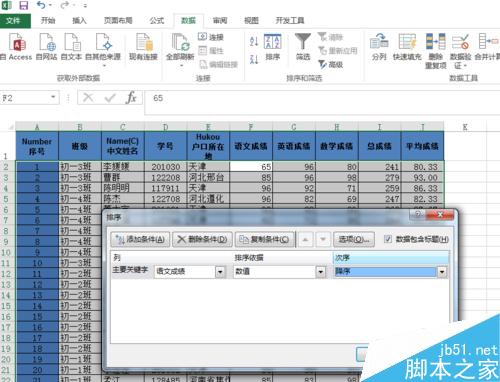Switch to Formulas (公式) tab
Screen dimensions: 500x382
[x=157, y=21]
